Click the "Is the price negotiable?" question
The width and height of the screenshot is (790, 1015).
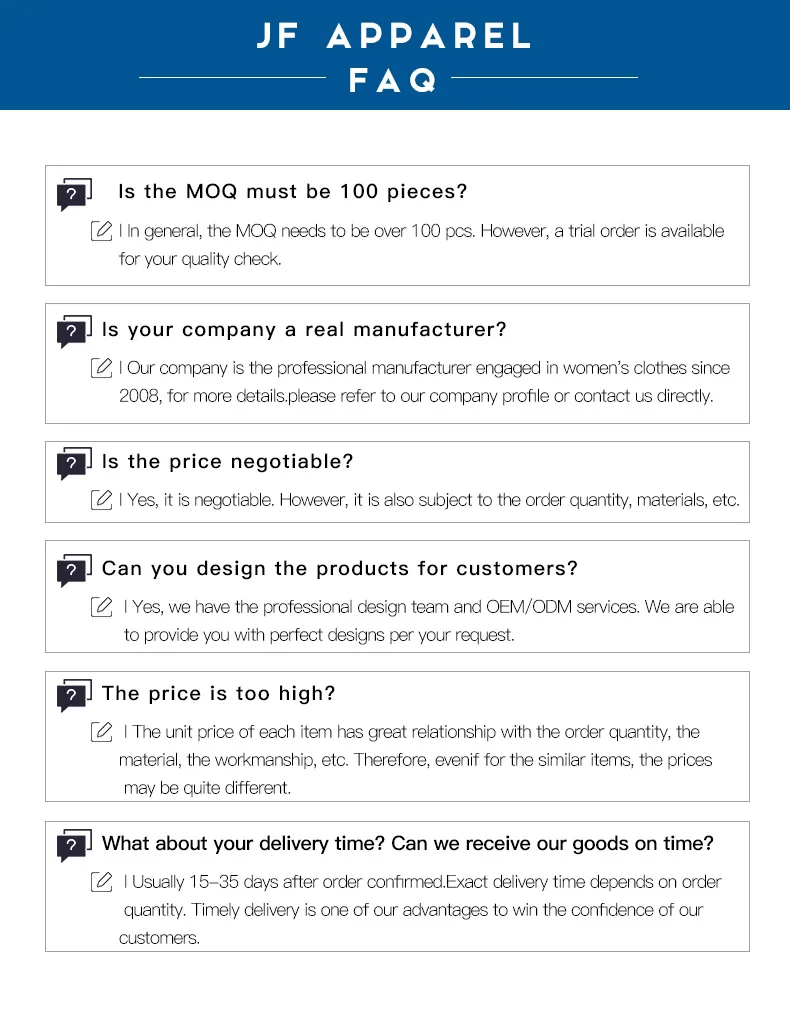point(227,461)
